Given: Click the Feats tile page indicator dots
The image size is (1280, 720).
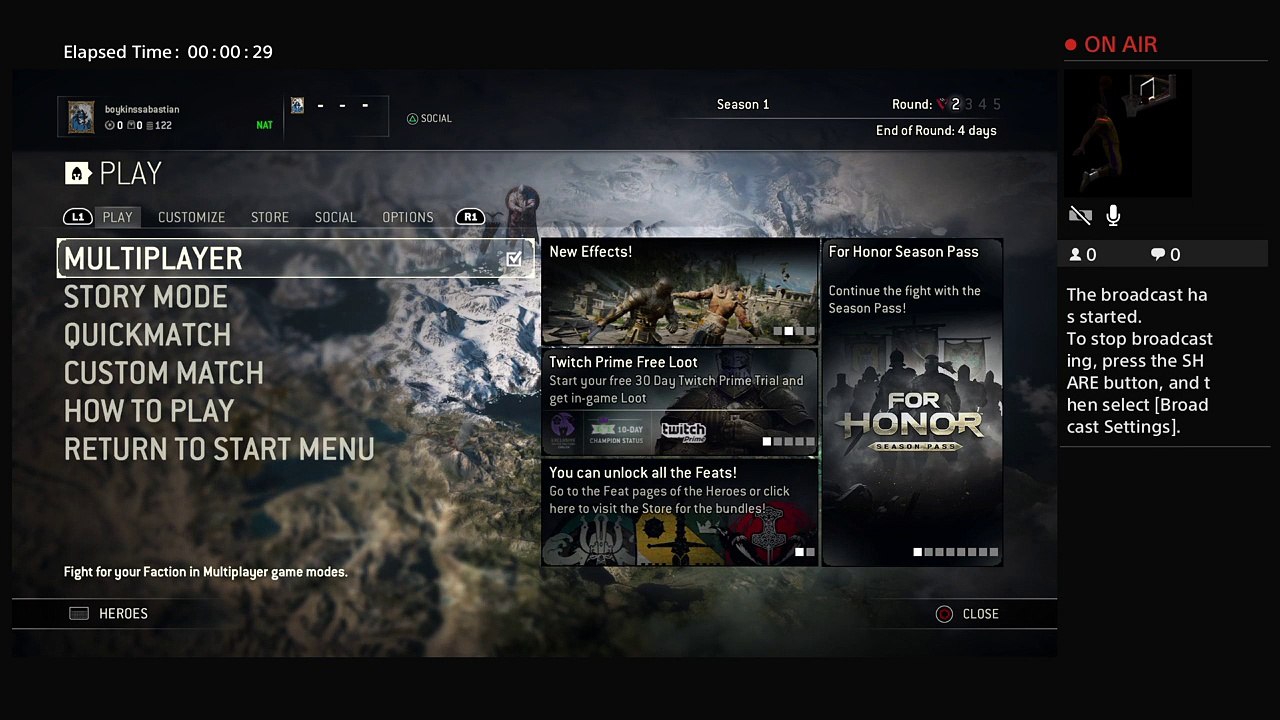Looking at the screenshot, I should 805,552.
